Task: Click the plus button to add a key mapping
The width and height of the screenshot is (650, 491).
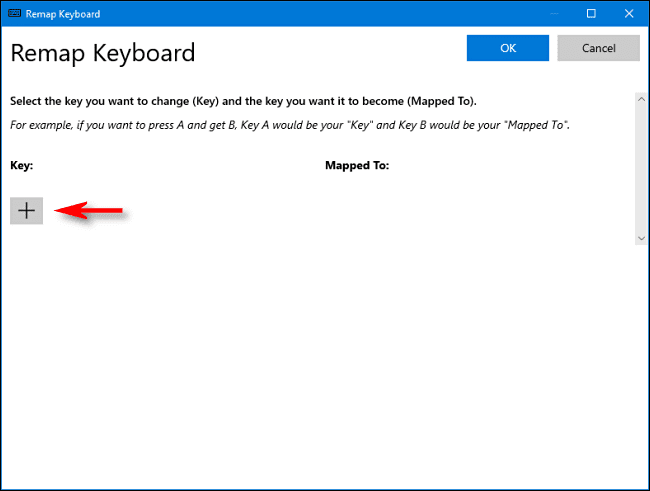Action: [27, 210]
